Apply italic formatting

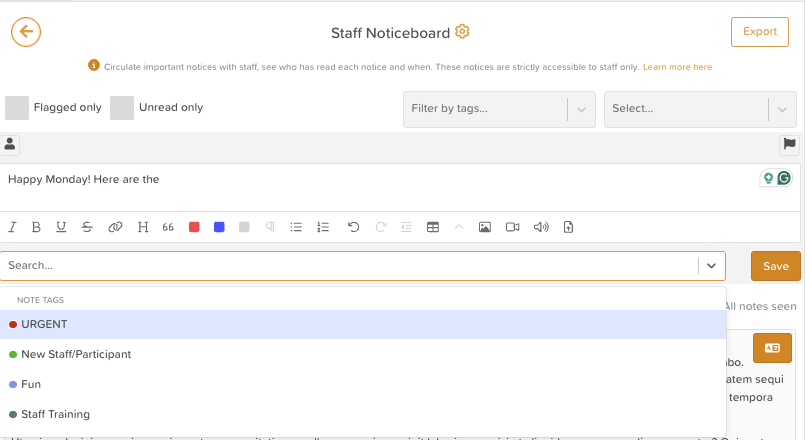(13, 227)
